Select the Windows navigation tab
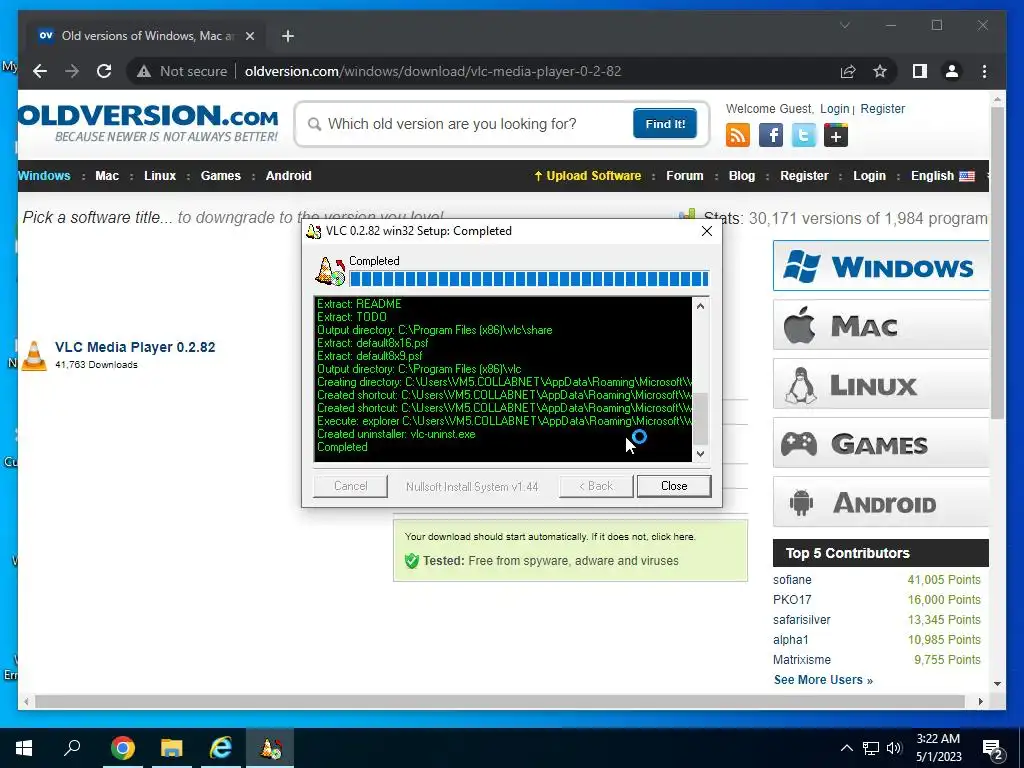 point(44,176)
